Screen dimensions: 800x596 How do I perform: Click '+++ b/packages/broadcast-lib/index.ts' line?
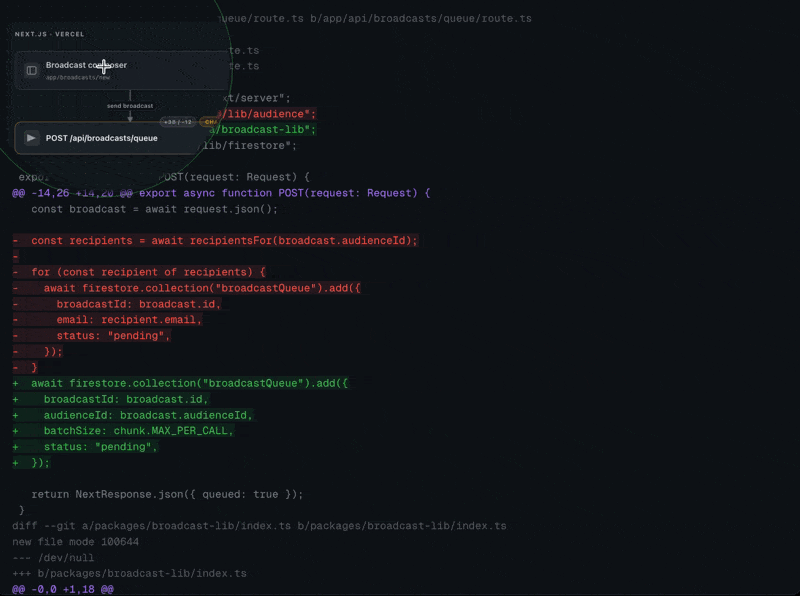tap(129, 573)
